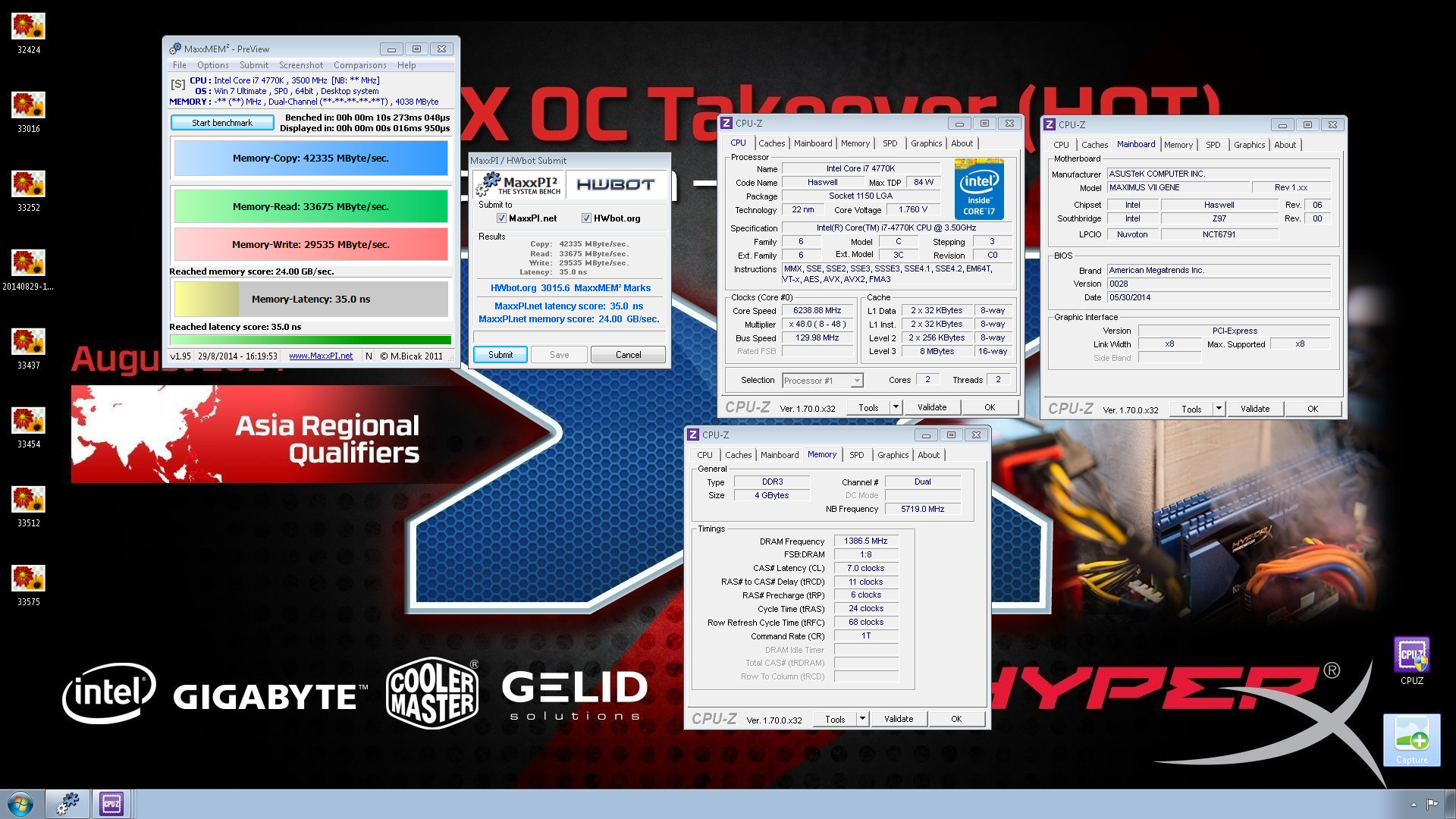Switch to Graphics tab in Mainboard window
Image resolution: width=1456 pixels, height=819 pixels.
click(1250, 145)
